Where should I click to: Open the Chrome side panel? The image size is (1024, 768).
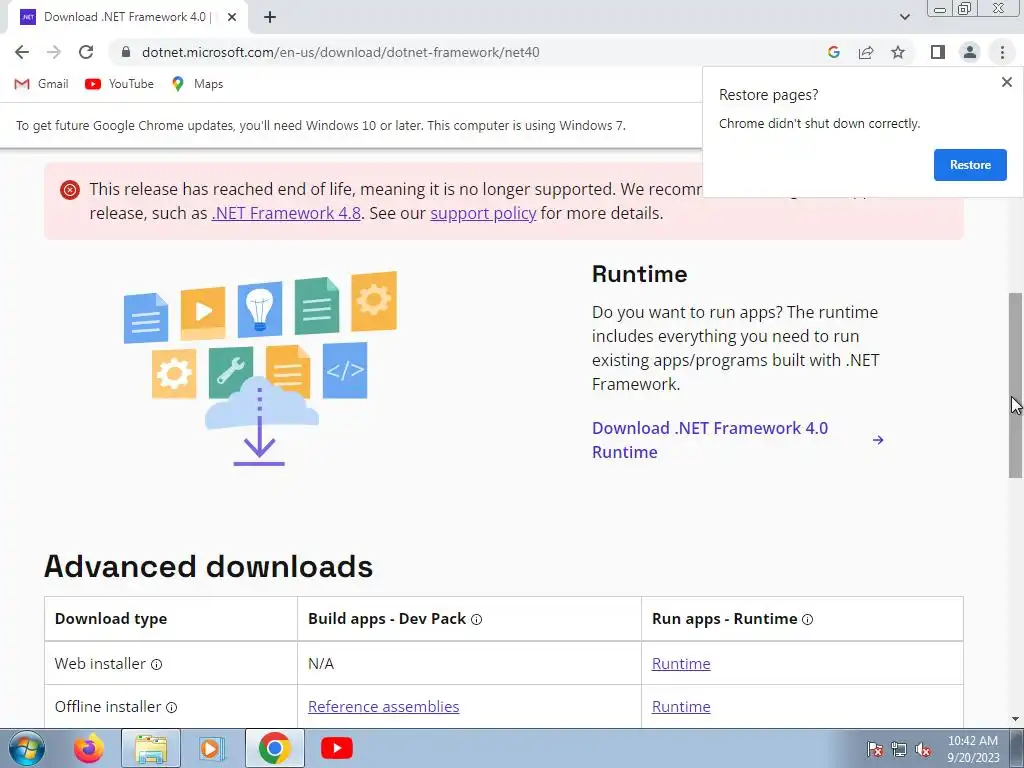click(x=938, y=52)
